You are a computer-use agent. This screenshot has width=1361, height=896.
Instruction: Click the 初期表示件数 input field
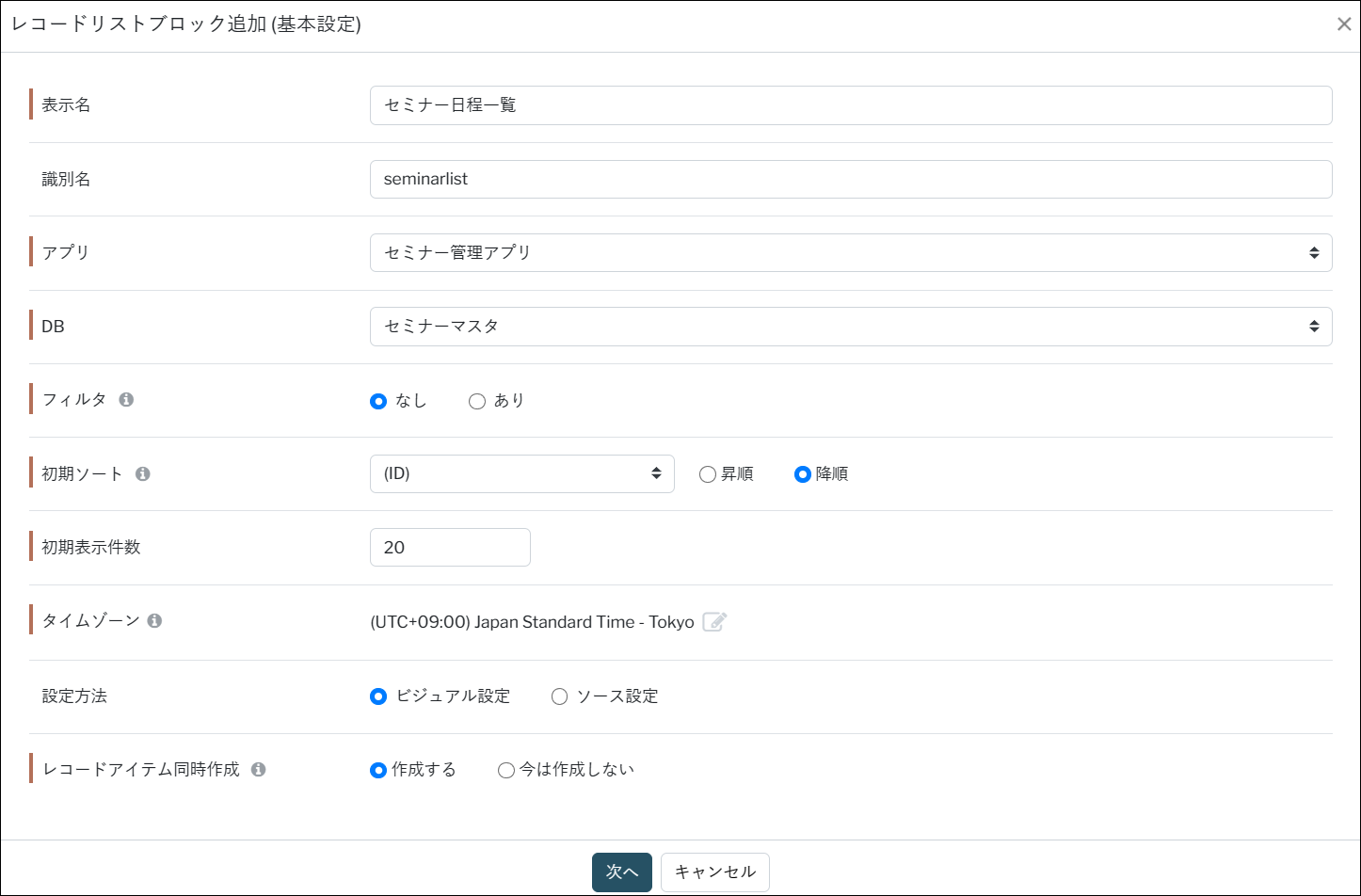[x=450, y=548]
